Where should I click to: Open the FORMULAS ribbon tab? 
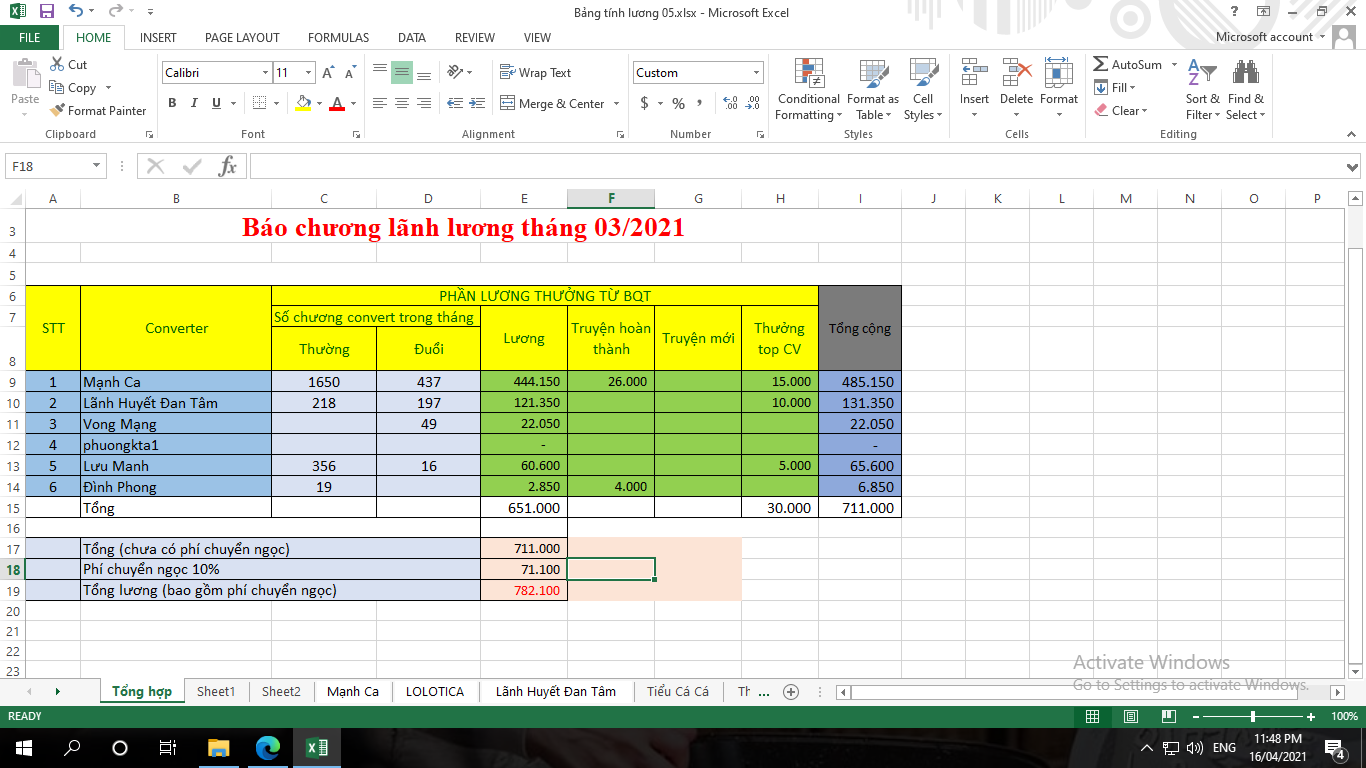(x=338, y=37)
